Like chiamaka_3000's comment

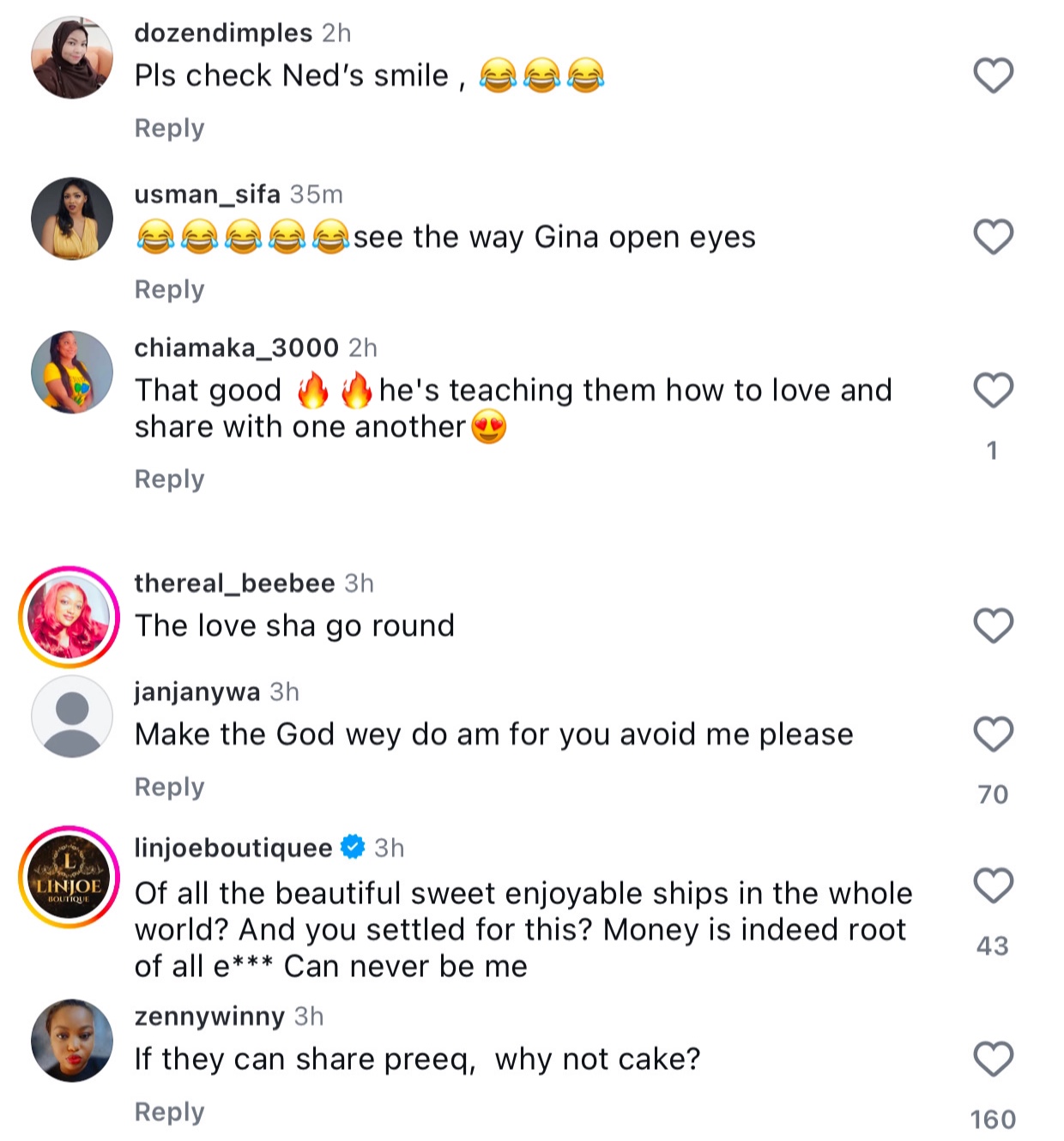click(993, 390)
